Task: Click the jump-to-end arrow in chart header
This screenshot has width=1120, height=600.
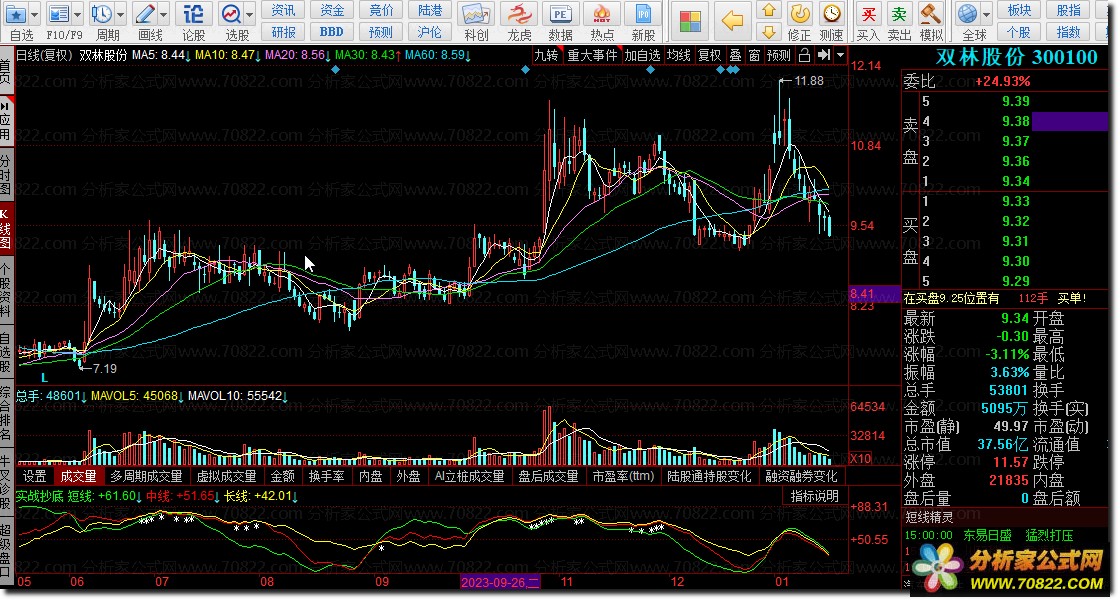Action: coord(824,55)
